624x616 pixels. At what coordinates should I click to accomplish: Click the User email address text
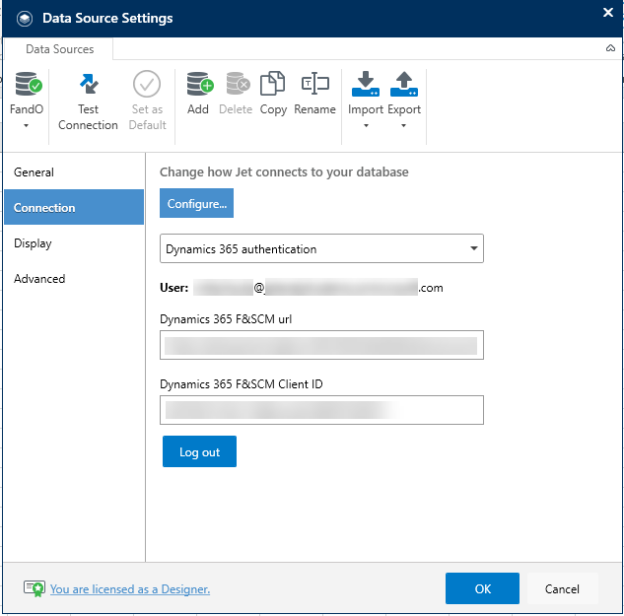coord(318,287)
